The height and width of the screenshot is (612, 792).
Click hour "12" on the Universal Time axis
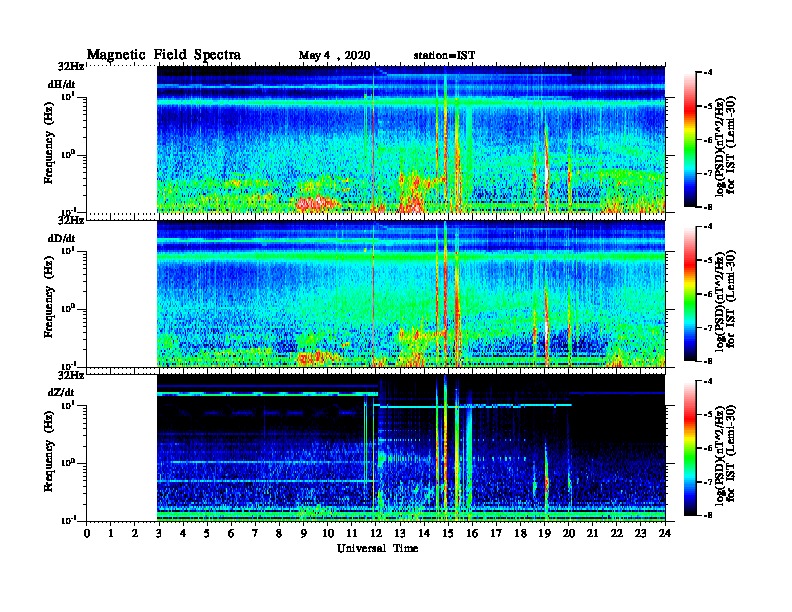pos(376,534)
